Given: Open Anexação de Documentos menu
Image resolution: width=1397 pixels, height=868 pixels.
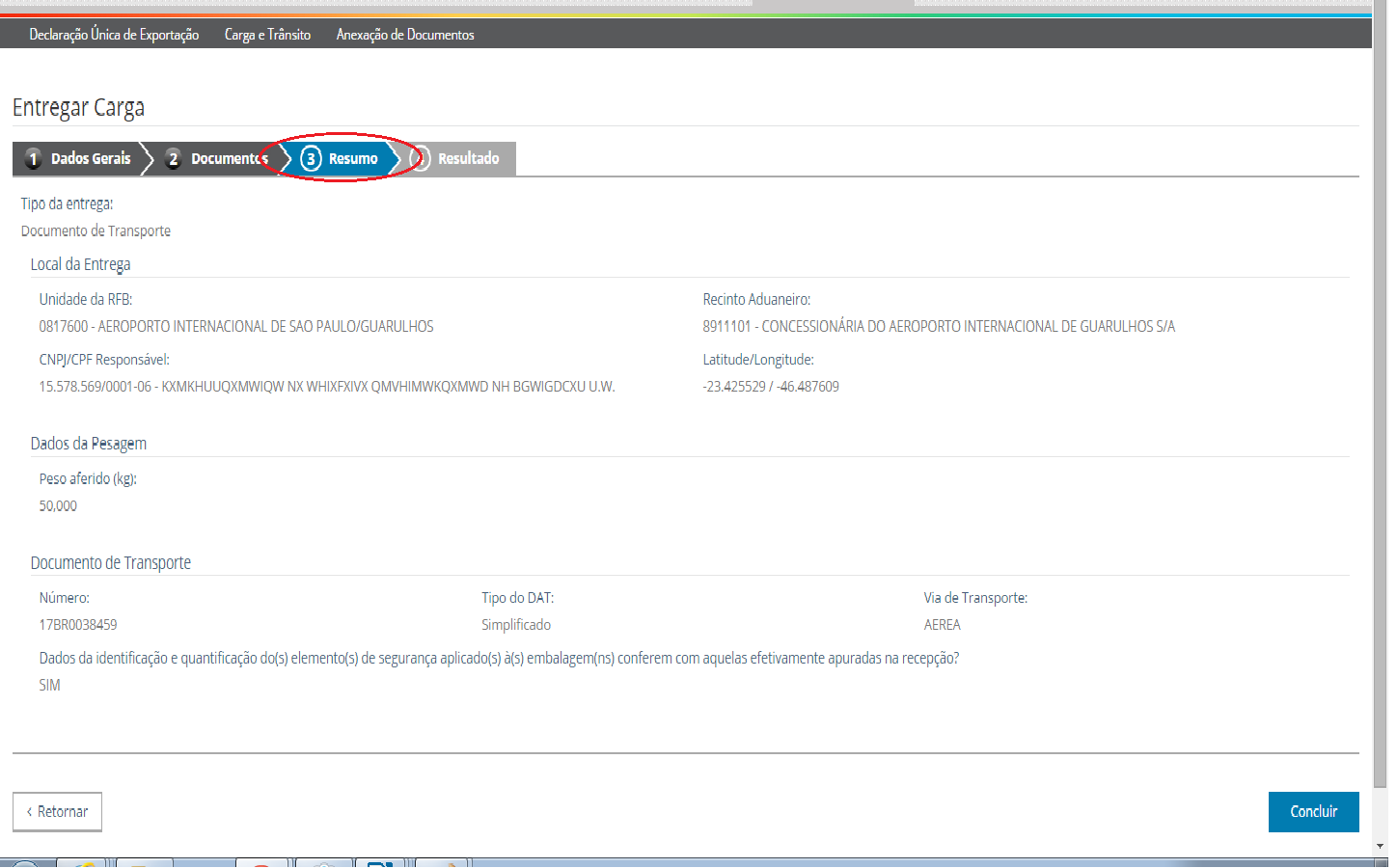Looking at the screenshot, I should [x=405, y=35].
